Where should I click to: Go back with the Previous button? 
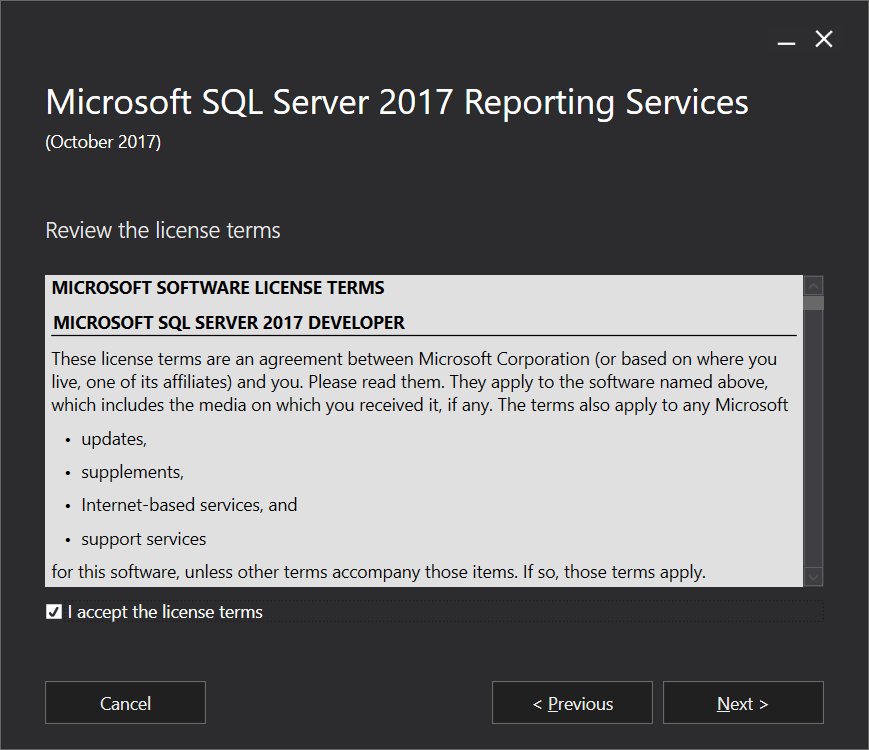tap(572, 703)
